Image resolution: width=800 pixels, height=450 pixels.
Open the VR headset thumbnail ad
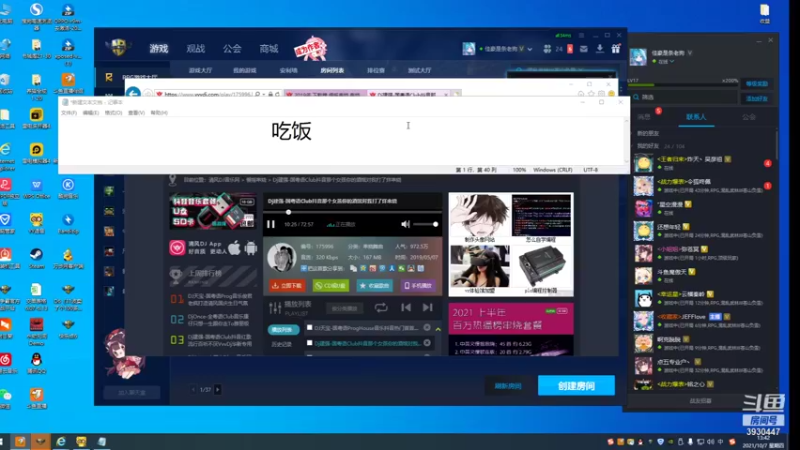point(480,266)
